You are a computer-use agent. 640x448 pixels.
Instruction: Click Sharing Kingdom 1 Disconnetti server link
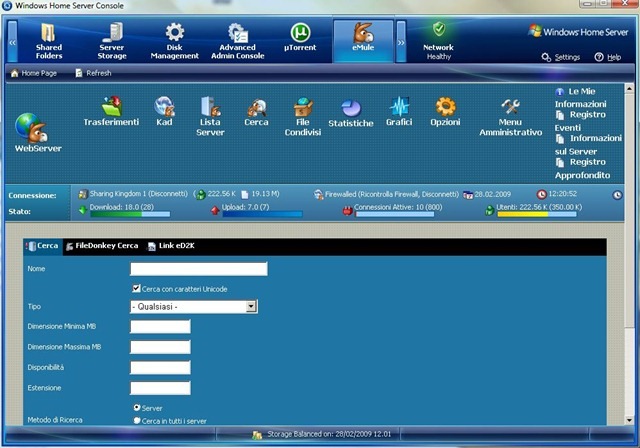click(138, 194)
